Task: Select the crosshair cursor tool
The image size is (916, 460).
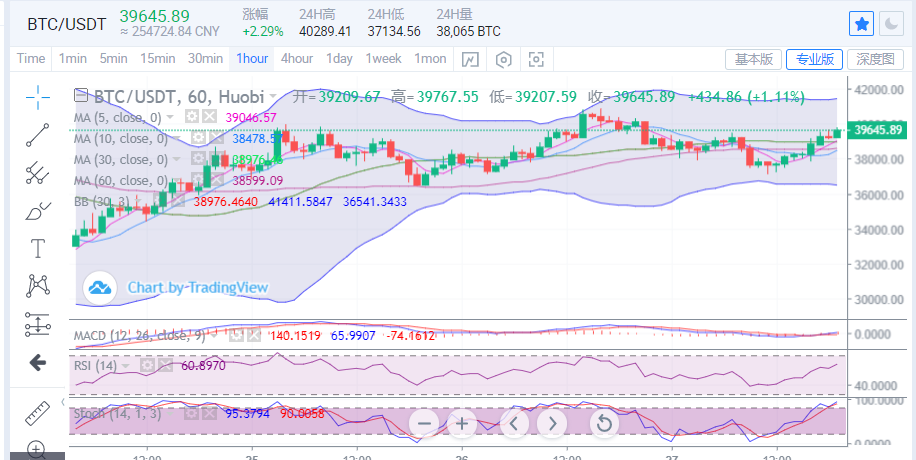Action: [38, 96]
